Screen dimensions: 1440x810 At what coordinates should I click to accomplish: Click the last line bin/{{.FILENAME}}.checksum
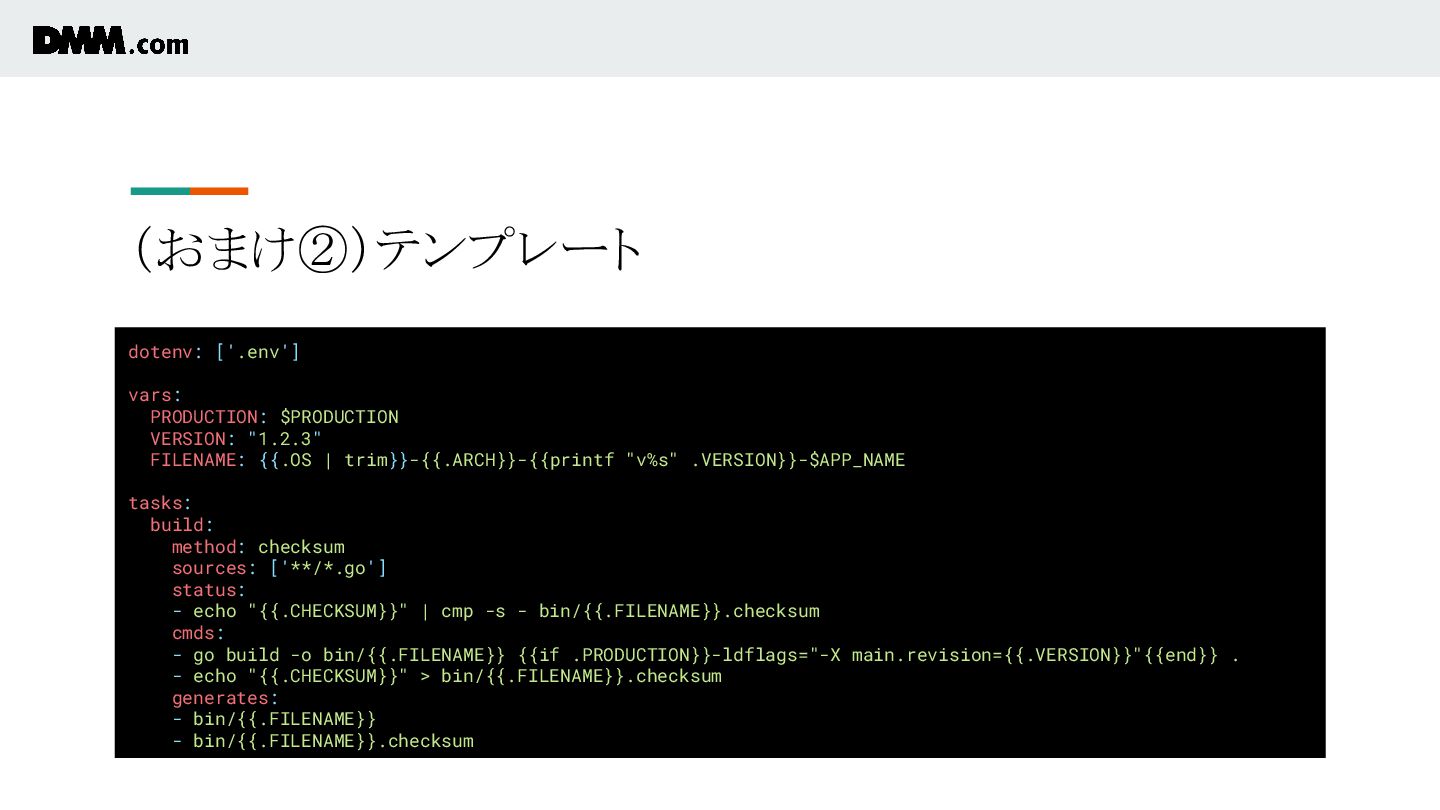tap(323, 741)
